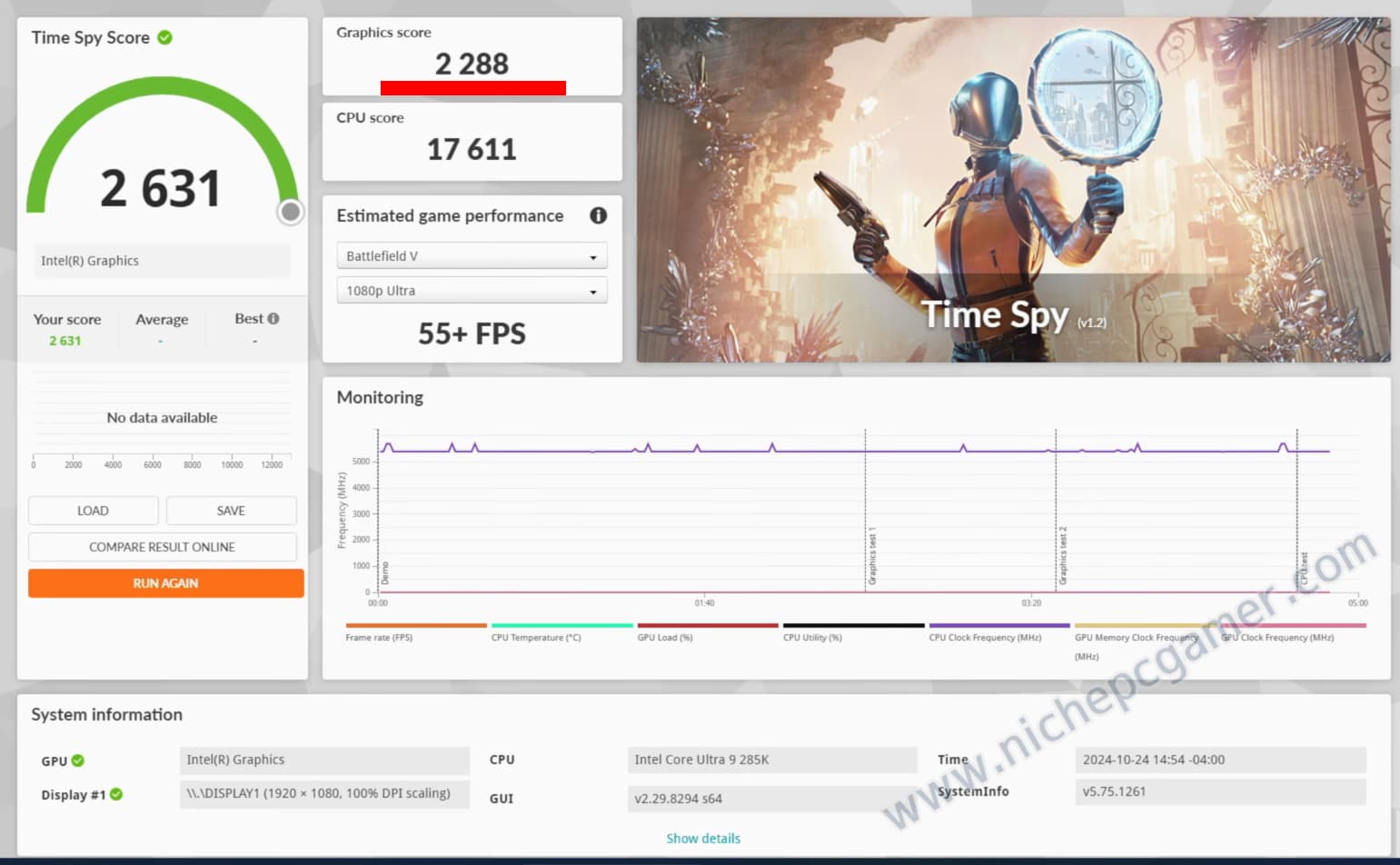Click the CPU test marker in chart
The image size is (1400, 865).
point(1304,568)
